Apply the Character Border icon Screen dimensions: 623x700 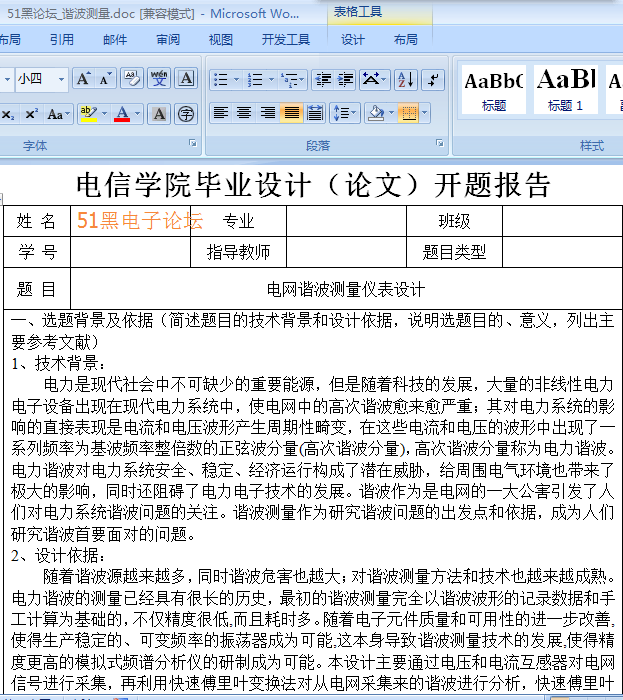point(186,79)
